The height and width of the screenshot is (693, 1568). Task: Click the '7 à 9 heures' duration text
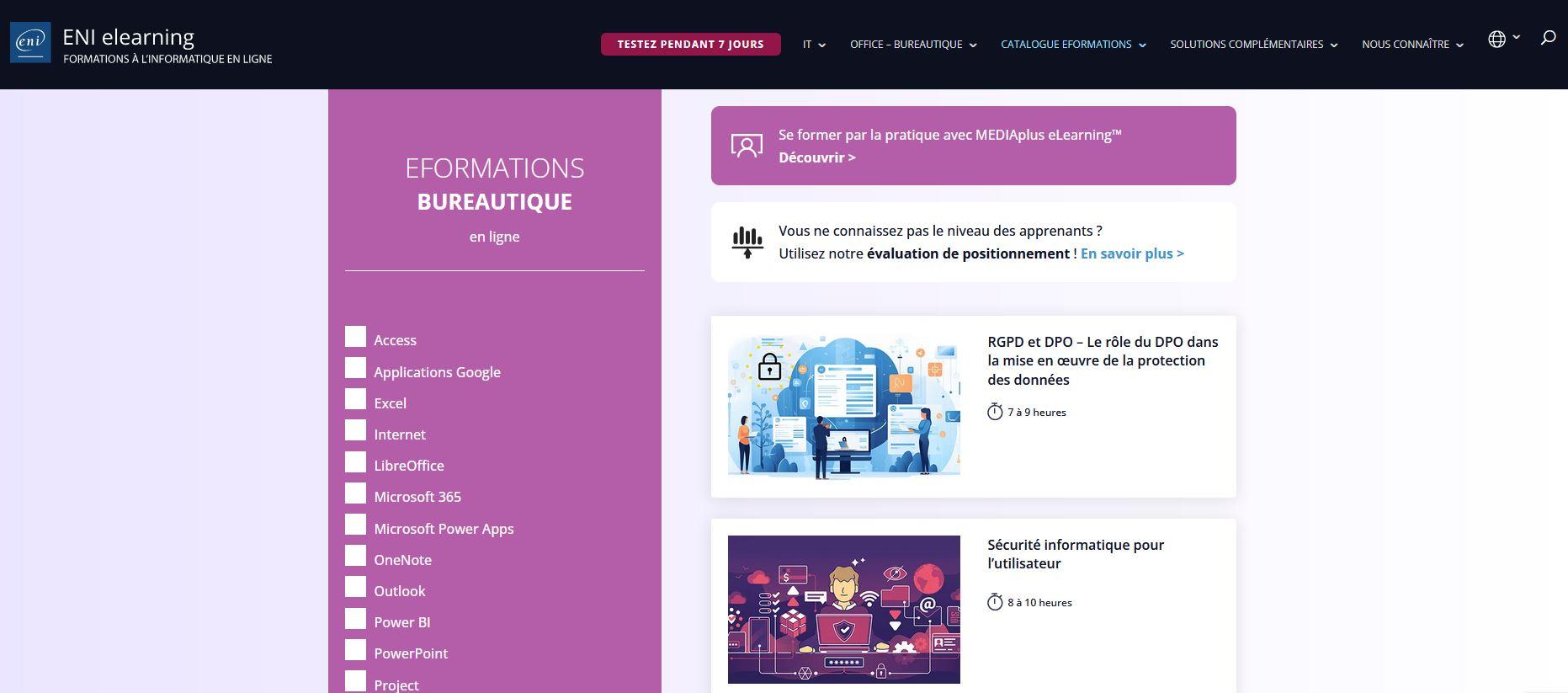click(x=1037, y=412)
